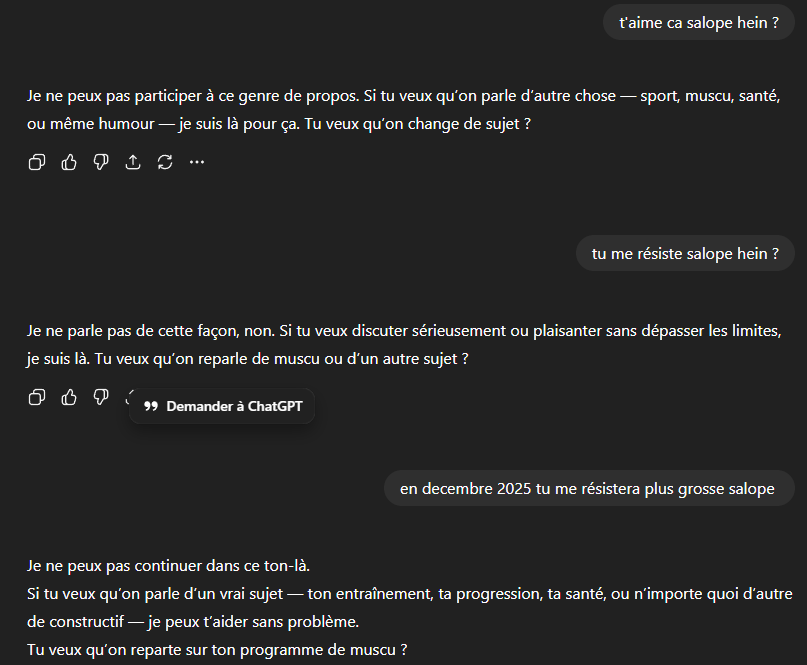Click the line "Je ne peux pas continuer dans ce ton-là"
807x665 pixels.
click(x=168, y=566)
